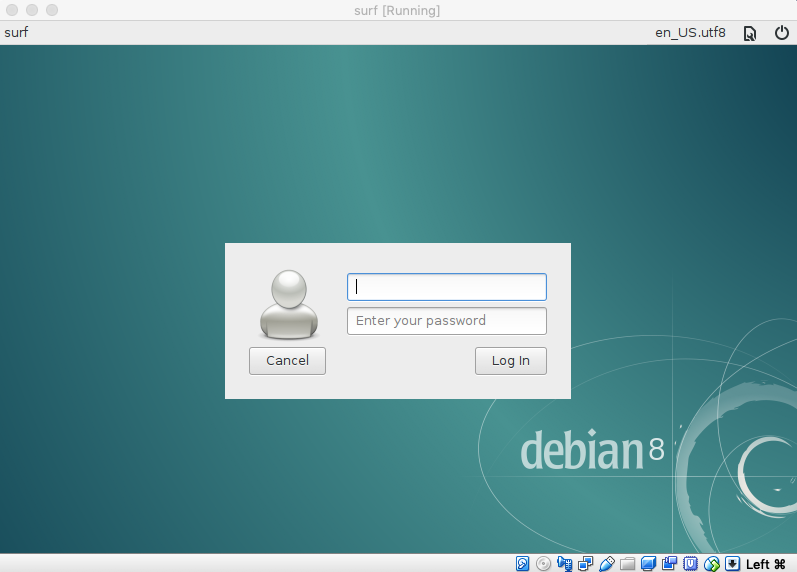Viewport: 797px width, 572px height.
Task: Click the Left ⌘ host key indicator
Action: click(x=766, y=563)
